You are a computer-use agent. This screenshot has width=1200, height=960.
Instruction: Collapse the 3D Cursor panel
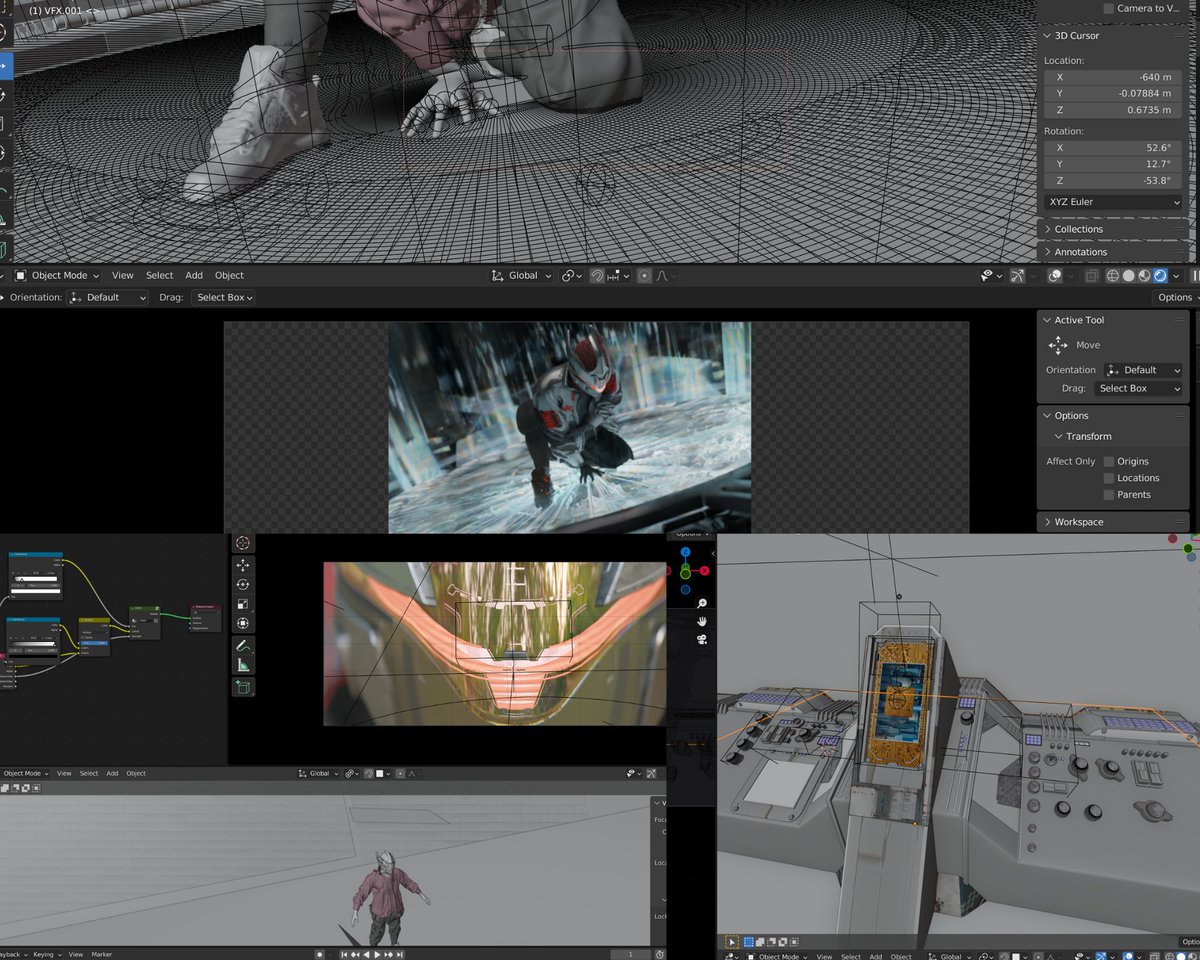1048,35
